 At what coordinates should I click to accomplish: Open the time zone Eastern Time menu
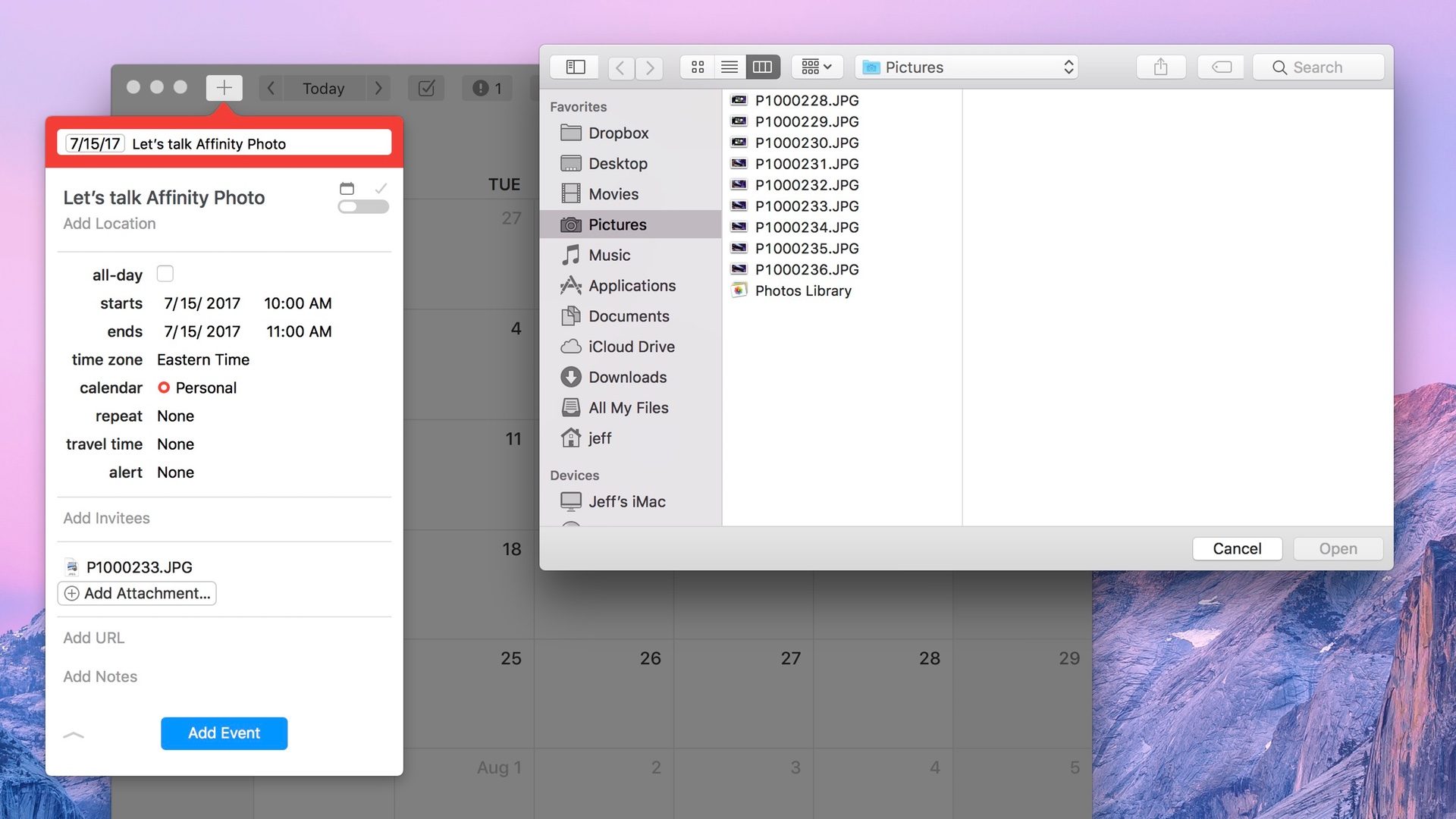[203, 359]
